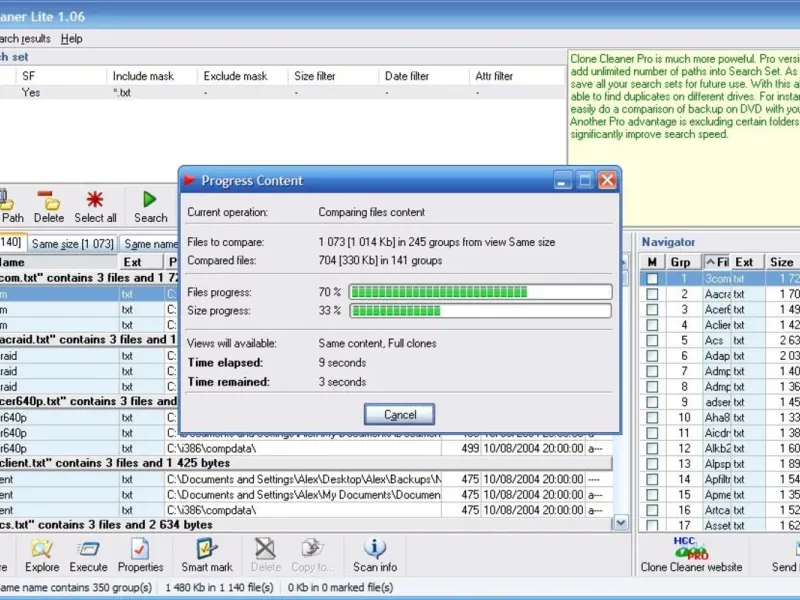This screenshot has height=600, width=800.
Task: Click the Attr filter column header
Action: [x=516, y=76]
